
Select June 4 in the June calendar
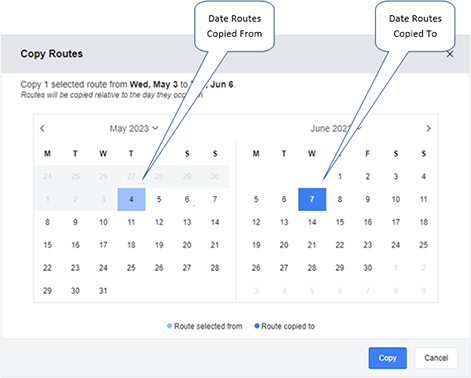424,176
